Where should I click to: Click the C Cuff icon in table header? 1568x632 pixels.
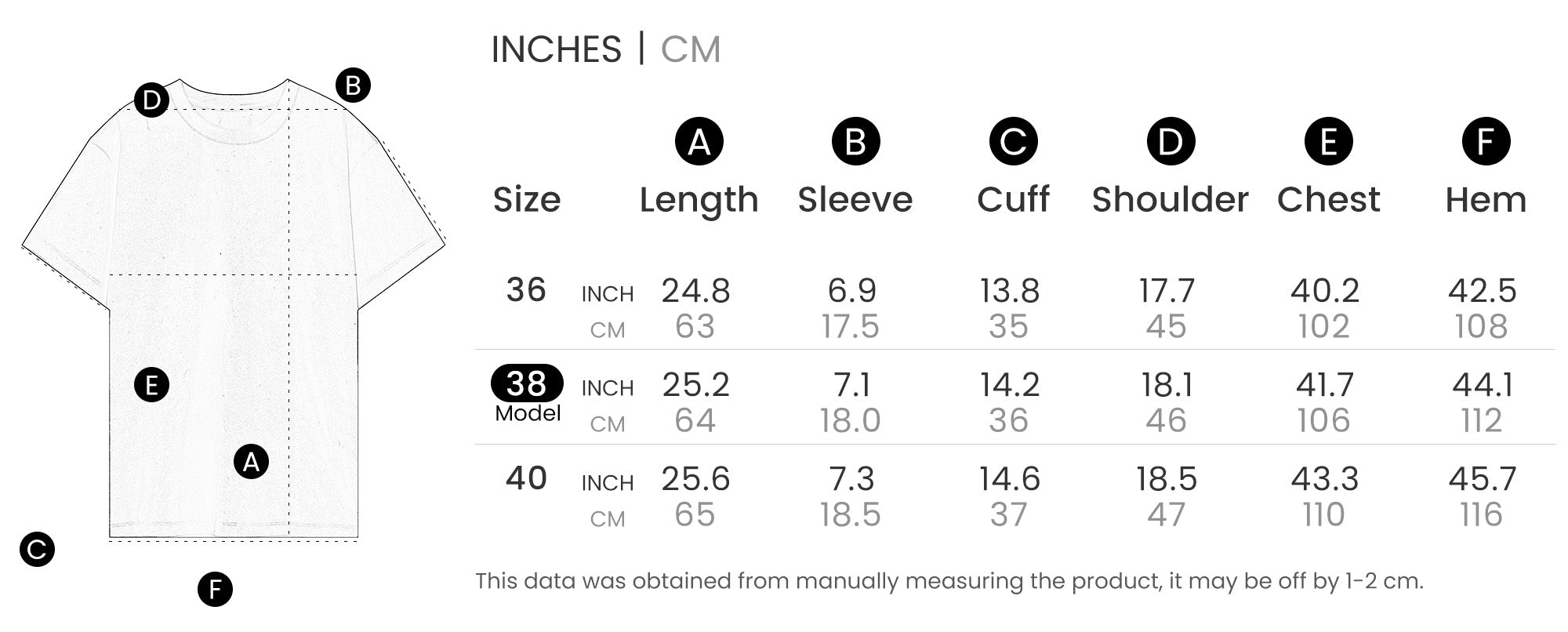pyautogui.click(x=1013, y=142)
